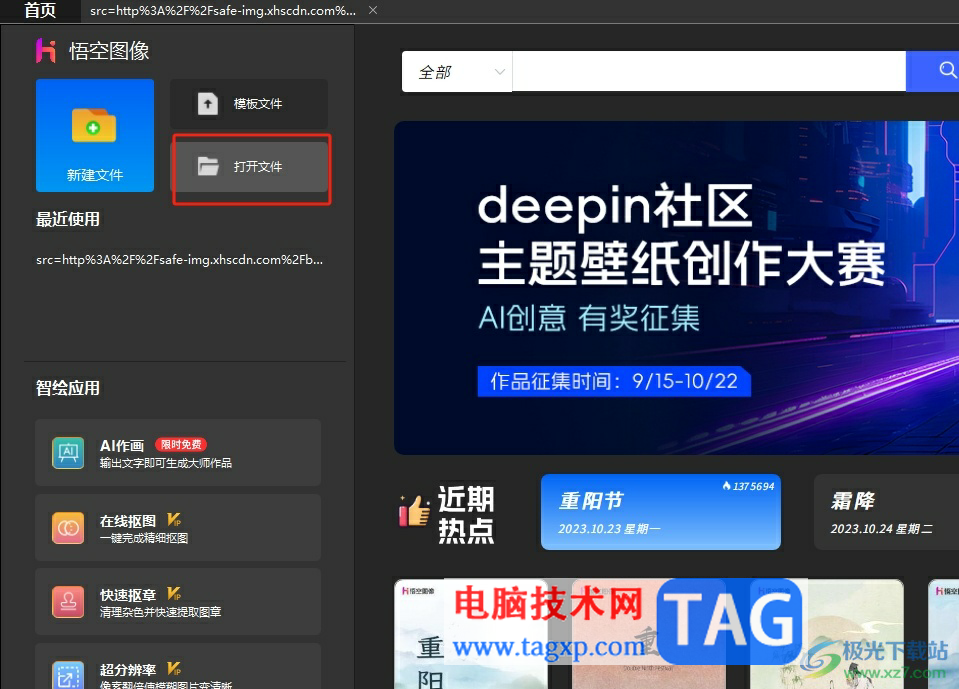Click the search input field
Image resolution: width=959 pixels, height=689 pixels.
(x=709, y=72)
